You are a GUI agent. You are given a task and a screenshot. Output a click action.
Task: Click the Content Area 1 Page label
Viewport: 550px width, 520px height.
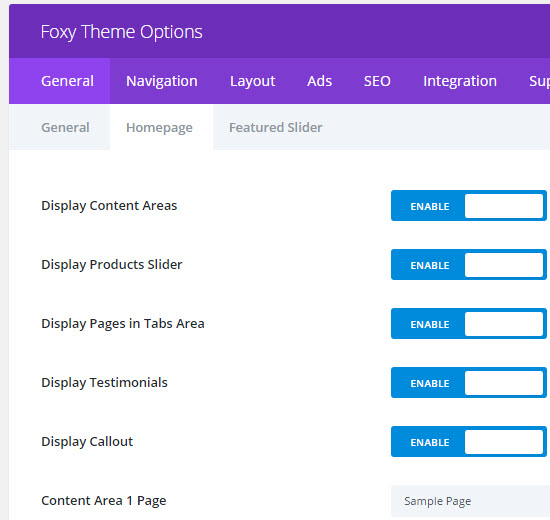104,501
